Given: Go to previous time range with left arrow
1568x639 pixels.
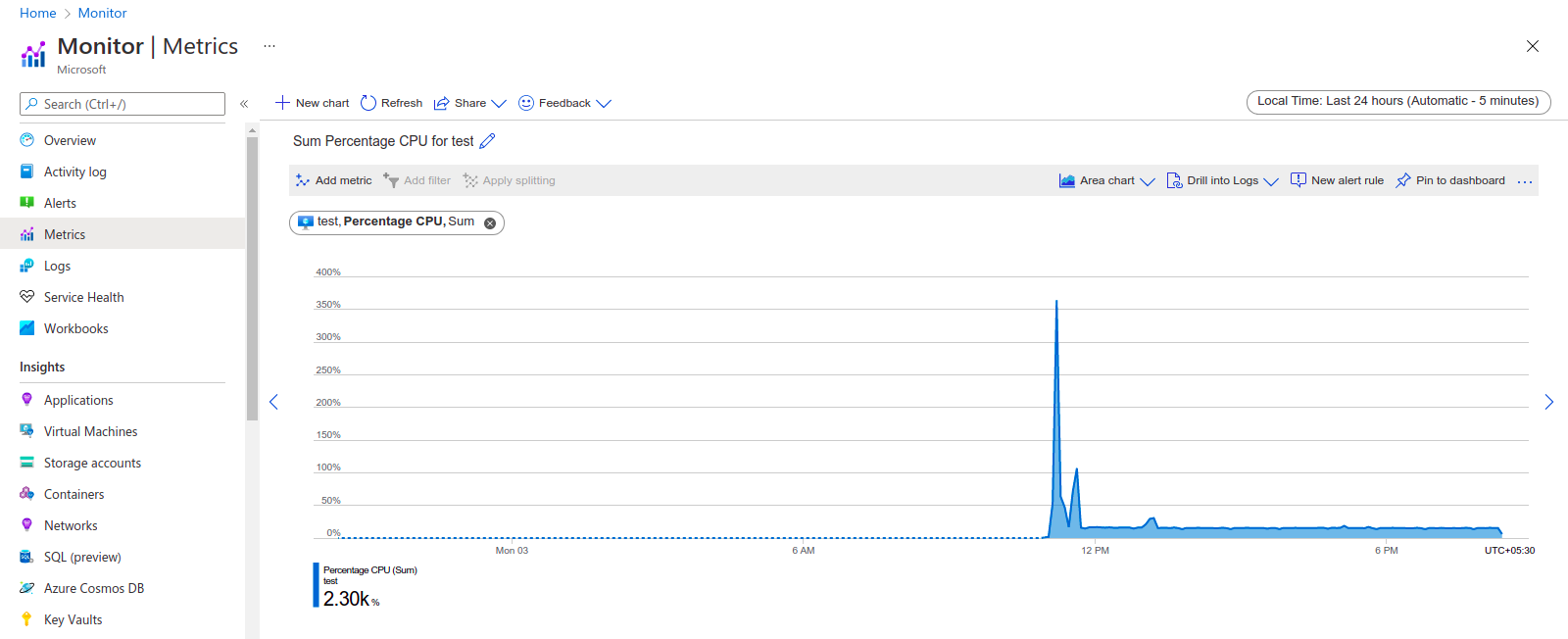Looking at the screenshot, I should pyautogui.click(x=273, y=402).
